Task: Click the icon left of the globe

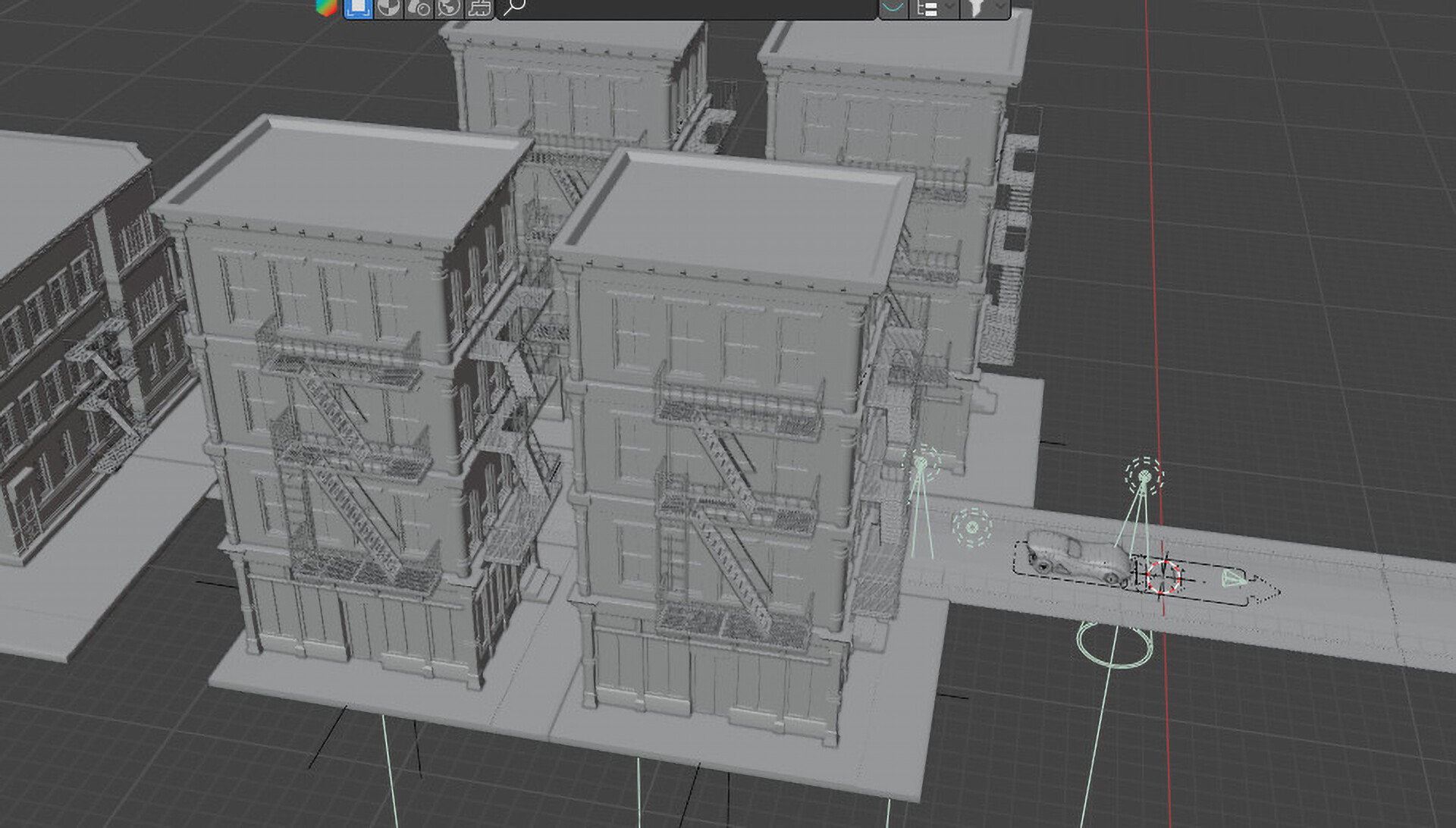Action: coord(418,8)
